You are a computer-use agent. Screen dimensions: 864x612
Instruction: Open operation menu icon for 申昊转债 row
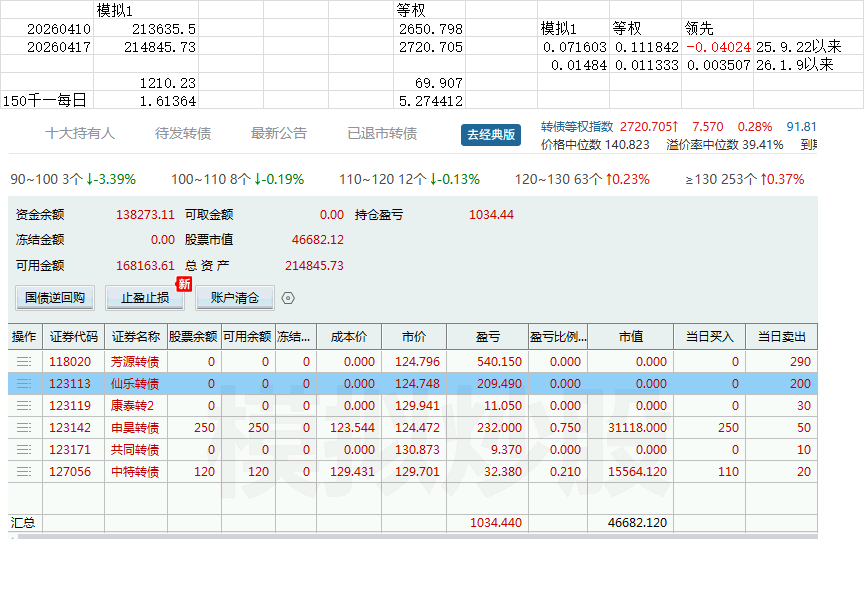pyautogui.click(x=24, y=427)
